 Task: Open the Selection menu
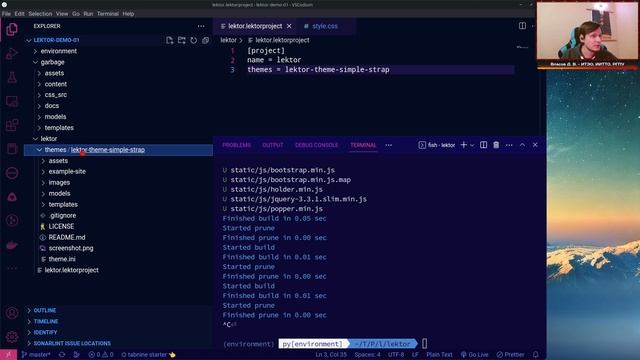pyautogui.click(x=40, y=14)
